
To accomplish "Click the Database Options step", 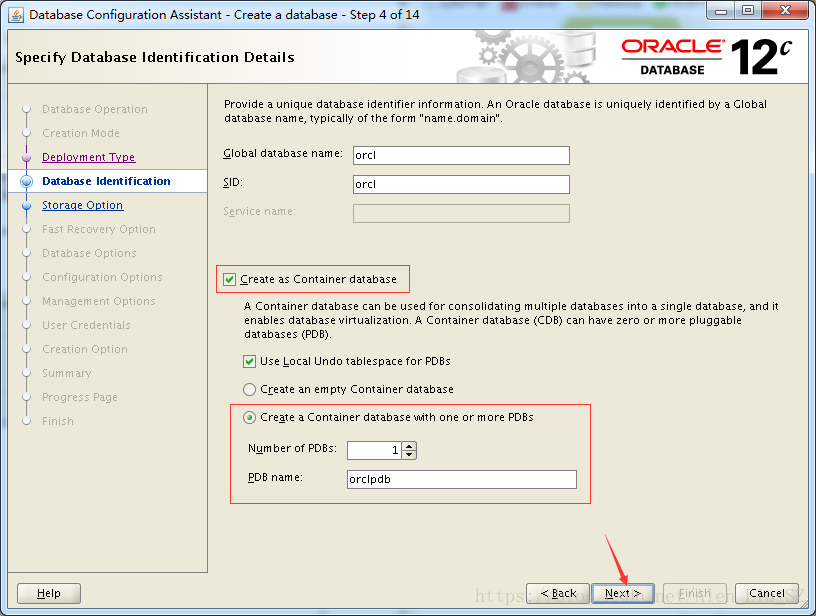I will pyautogui.click(x=89, y=253).
